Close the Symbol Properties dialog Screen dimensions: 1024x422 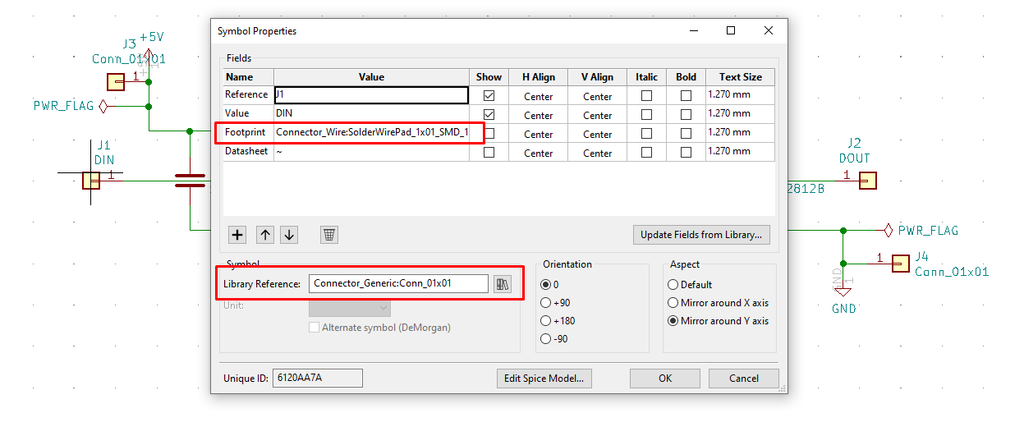point(769,31)
